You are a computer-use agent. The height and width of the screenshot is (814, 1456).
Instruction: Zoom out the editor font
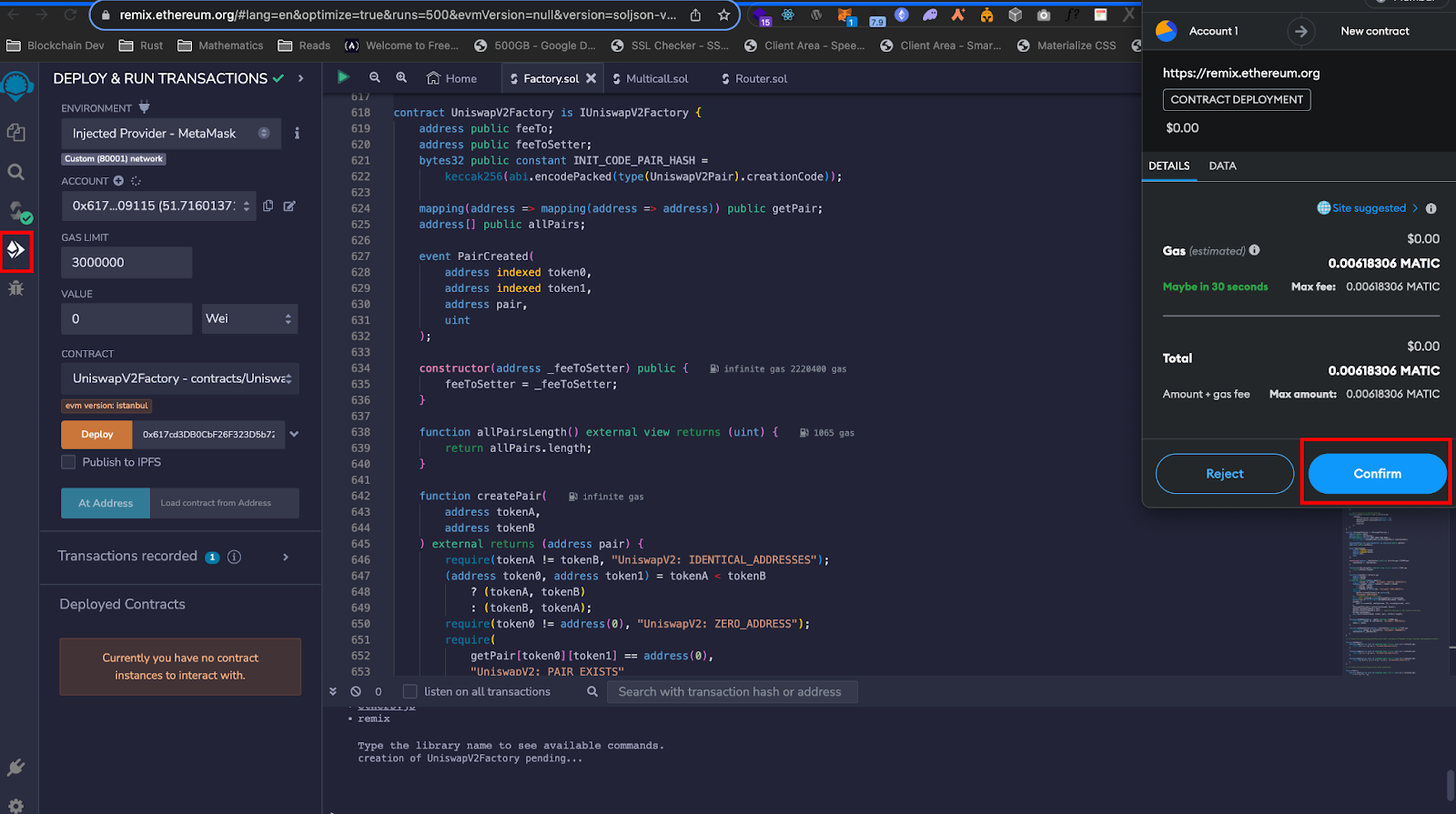click(x=375, y=78)
